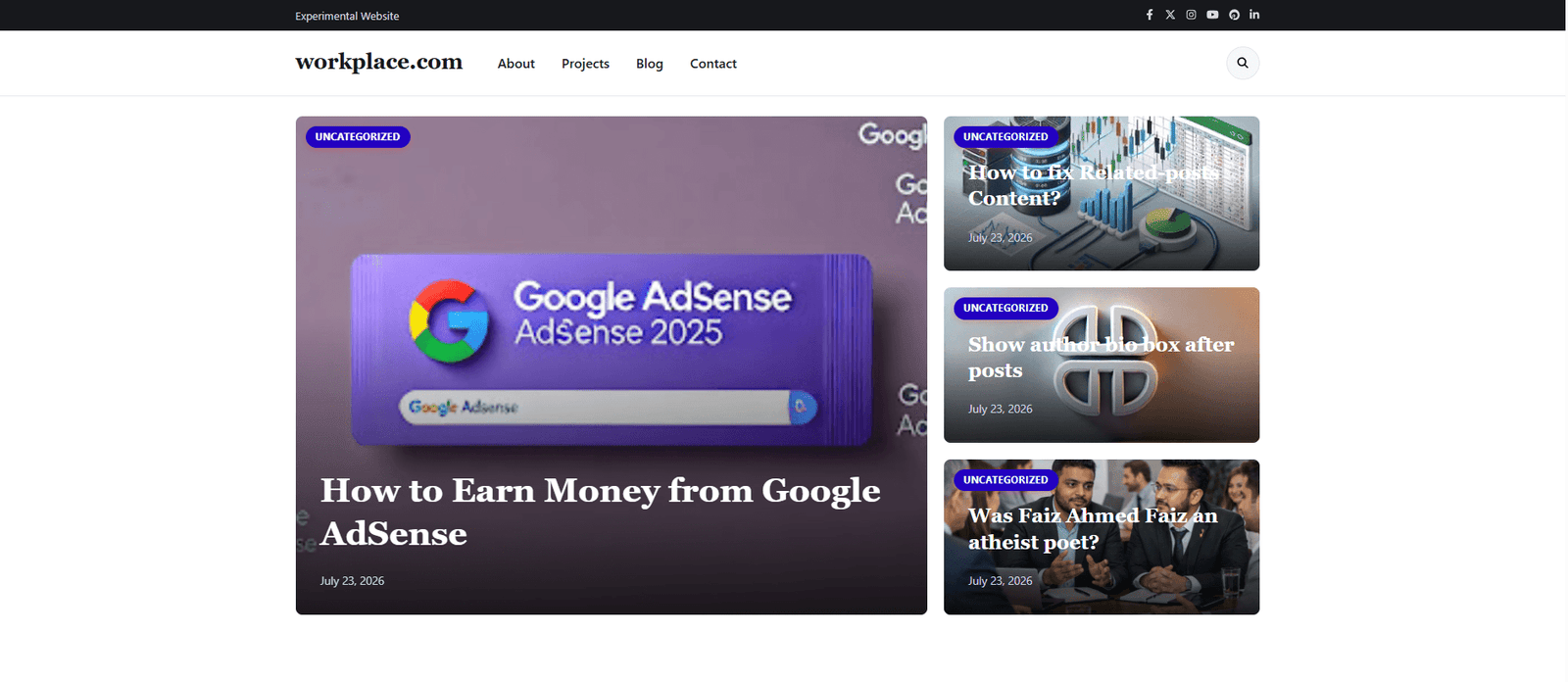This screenshot has width=1568, height=682.
Task: Open Show author bio box after posts
Action: coord(1102,358)
